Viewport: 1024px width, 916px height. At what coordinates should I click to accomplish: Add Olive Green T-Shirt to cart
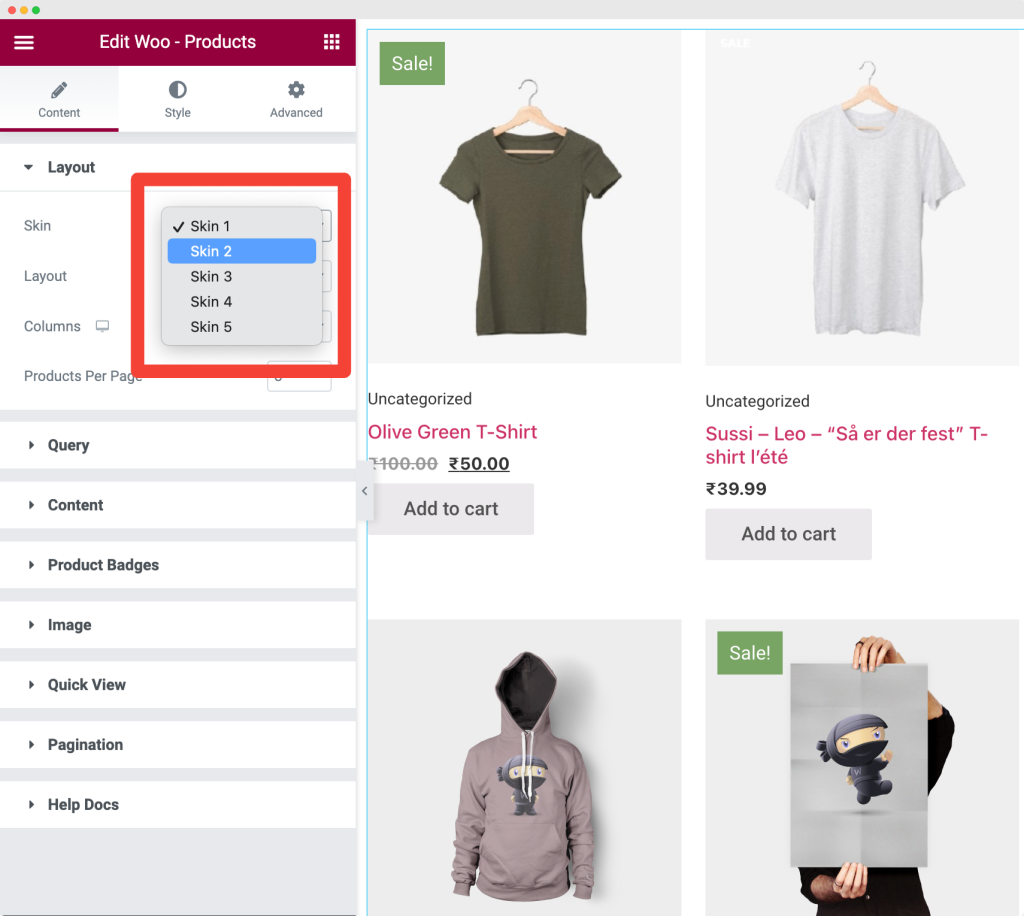(x=451, y=509)
